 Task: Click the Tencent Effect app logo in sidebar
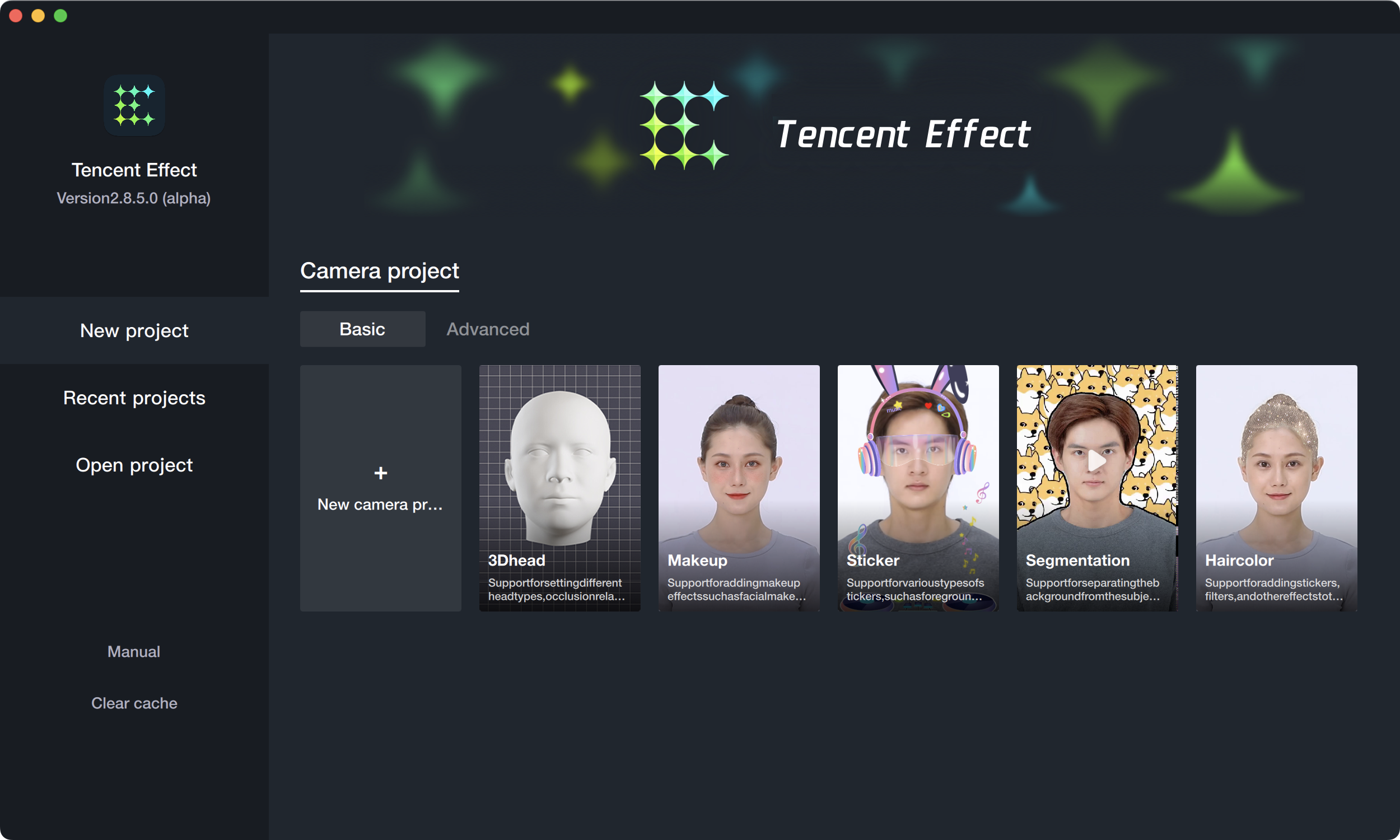[134, 105]
